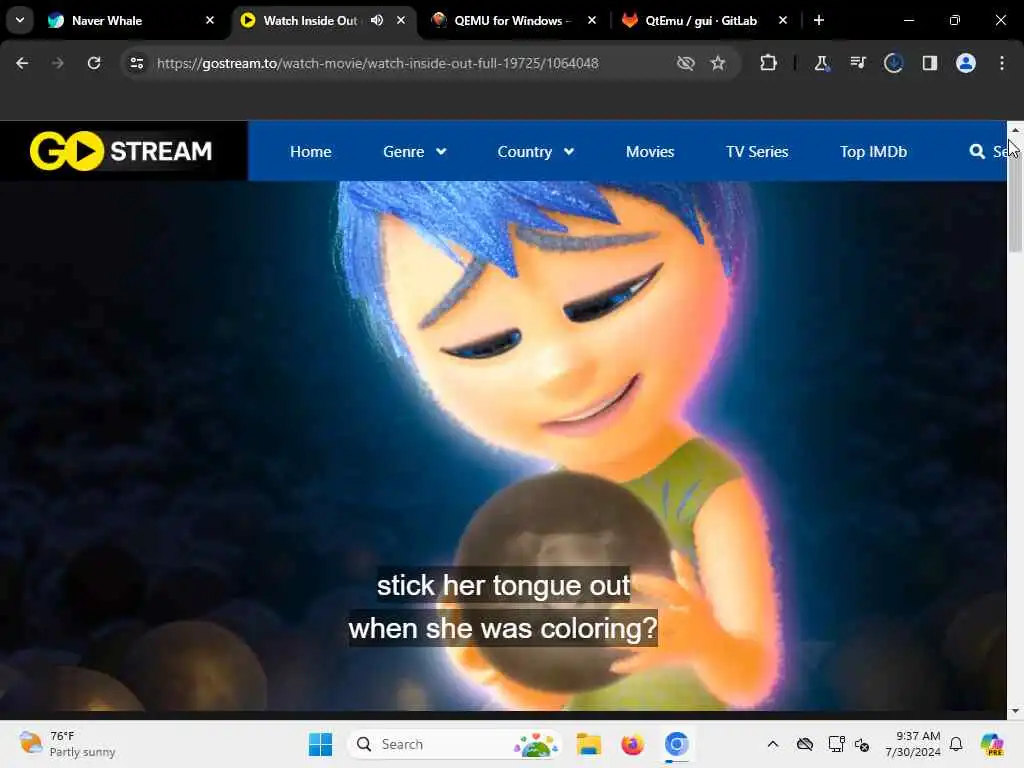Image resolution: width=1024 pixels, height=768 pixels.
Task: Open Copilot preview icon in taskbar
Action: 992,744
